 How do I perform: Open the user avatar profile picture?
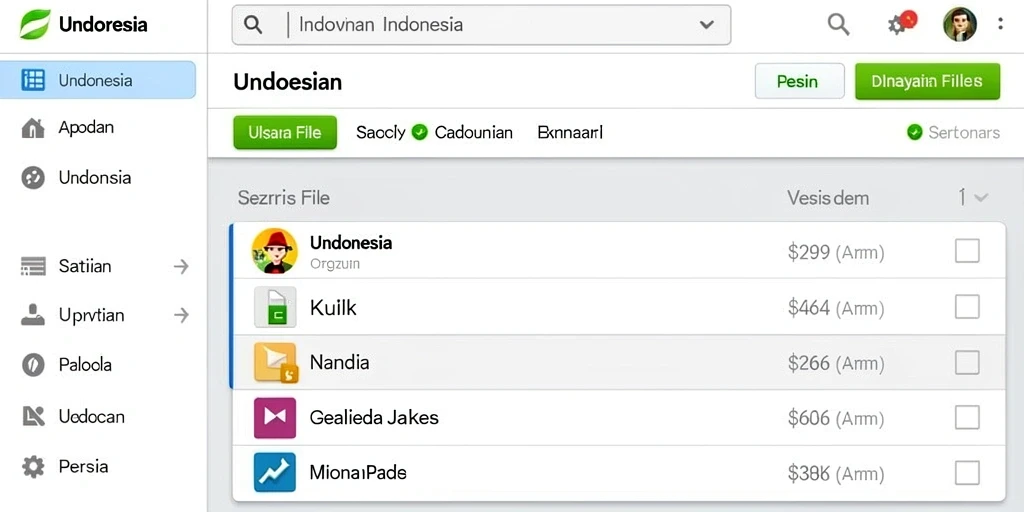pyautogui.click(x=959, y=25)
